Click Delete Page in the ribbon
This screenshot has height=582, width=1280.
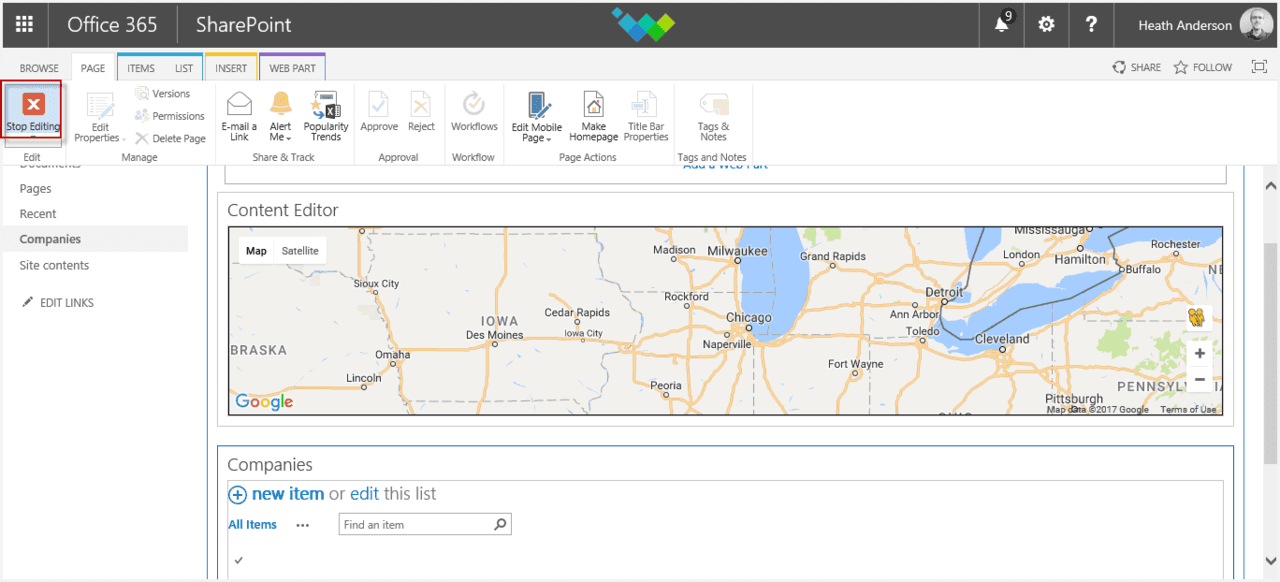[x=170, y=138]
